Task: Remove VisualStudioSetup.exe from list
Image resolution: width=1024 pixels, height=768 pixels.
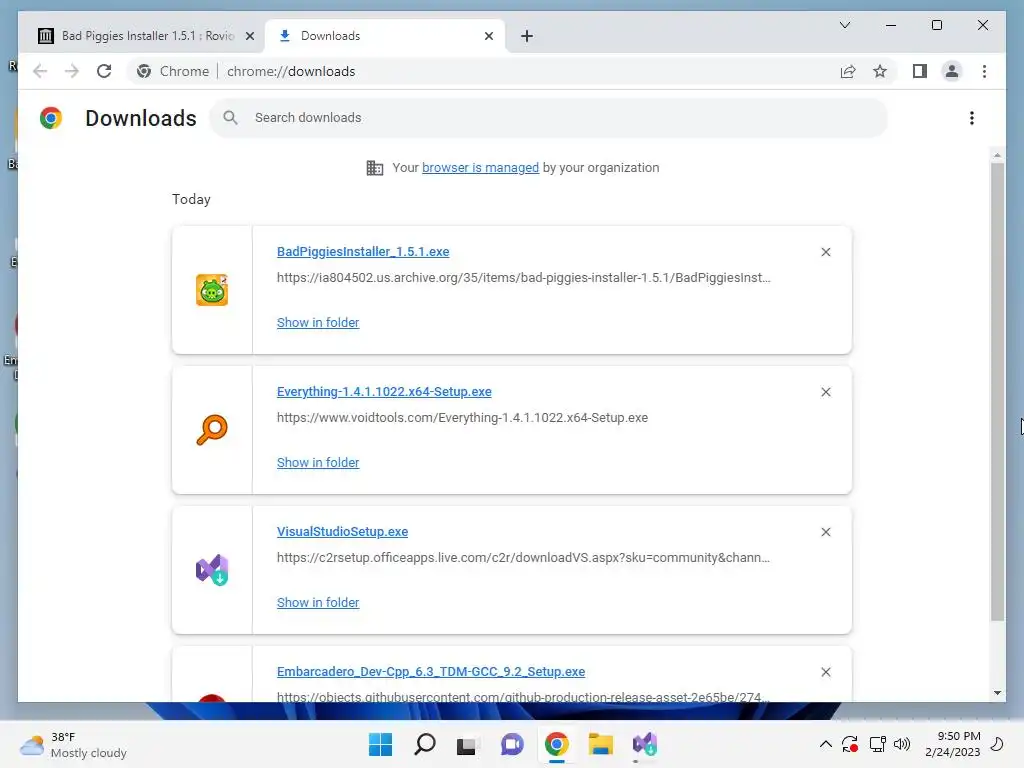Action: [825, 532]
